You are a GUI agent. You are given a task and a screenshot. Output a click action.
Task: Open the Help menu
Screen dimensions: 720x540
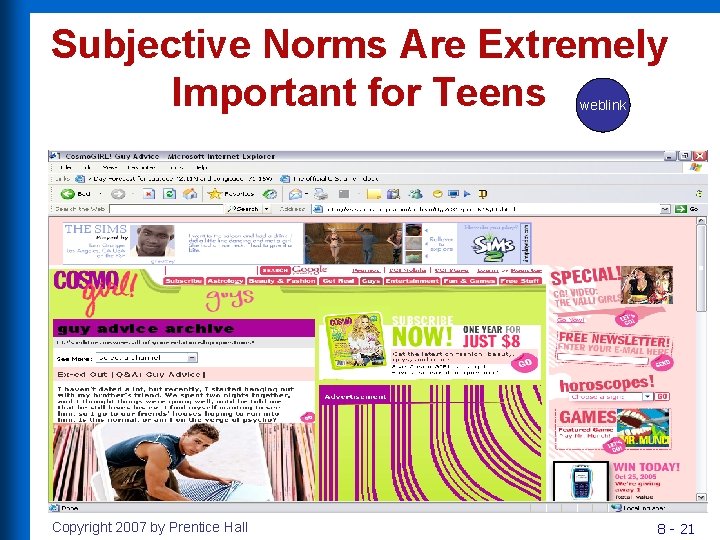[x=201, y=168]
